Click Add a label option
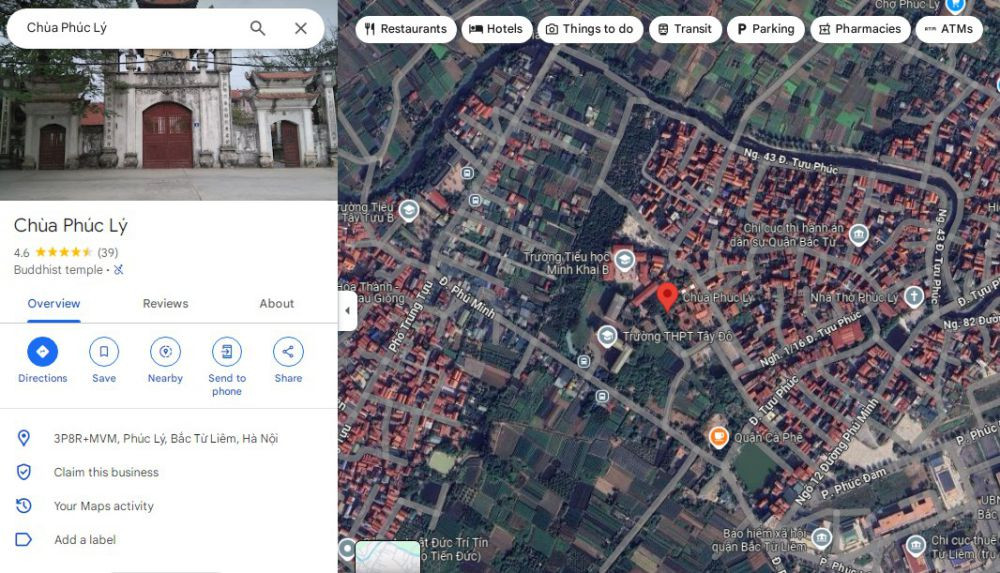This screenshot has height=573, width=1000. tap(85, 540)
